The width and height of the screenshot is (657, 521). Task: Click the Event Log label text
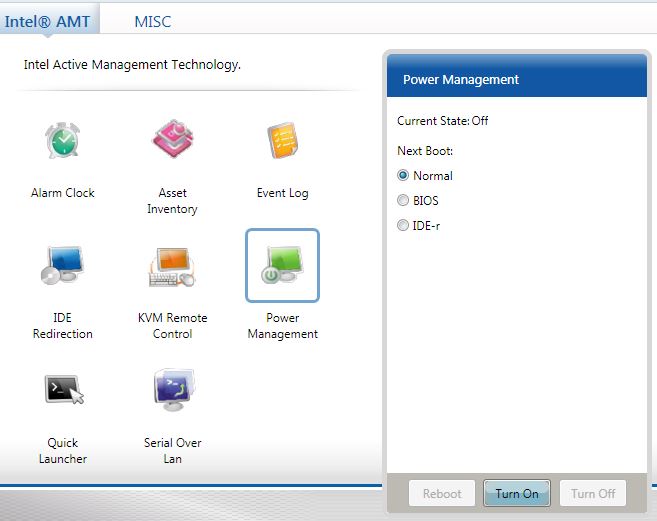[282, 193]
